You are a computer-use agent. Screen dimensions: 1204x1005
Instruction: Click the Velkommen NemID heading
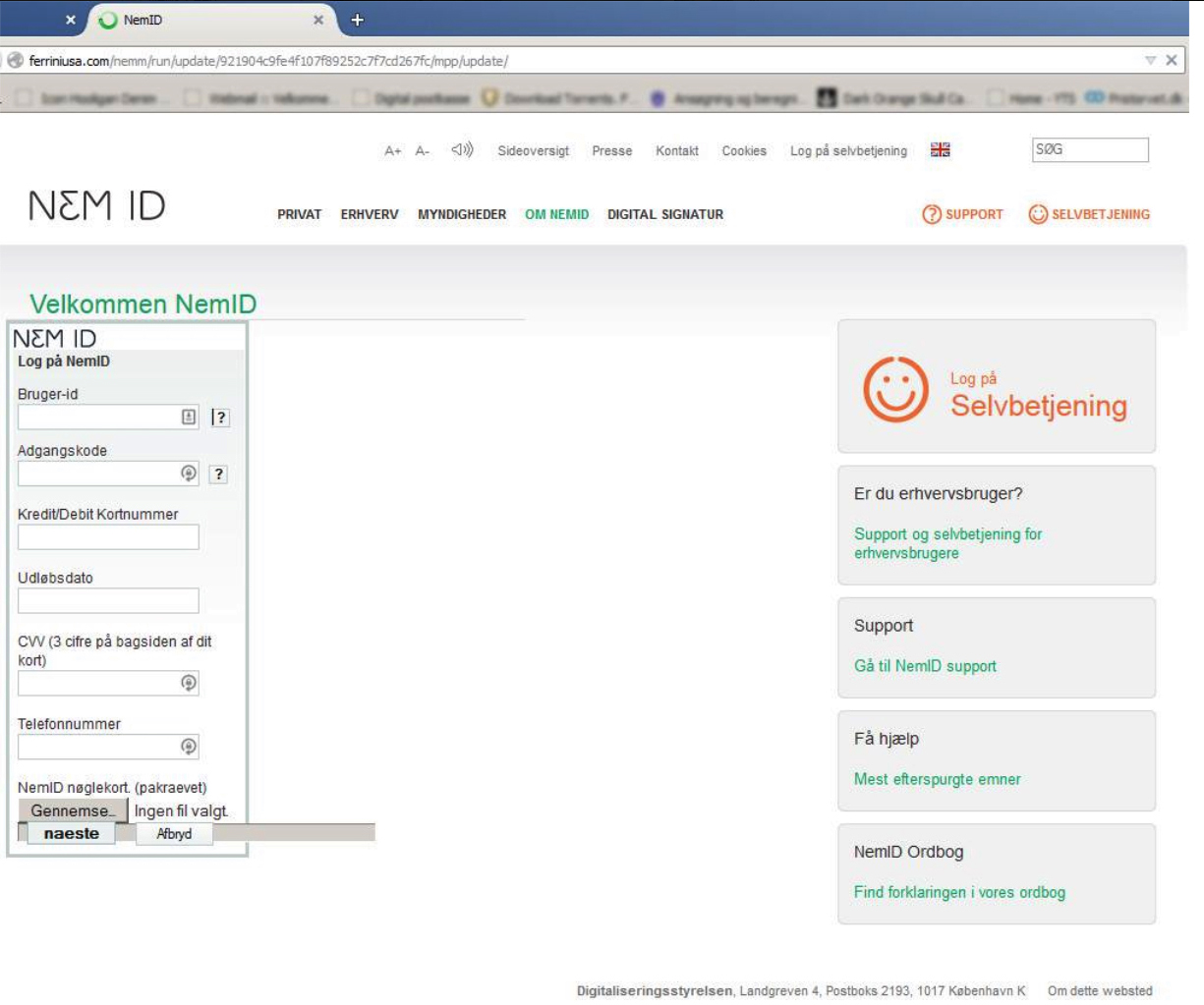click(x=143, y=304)
